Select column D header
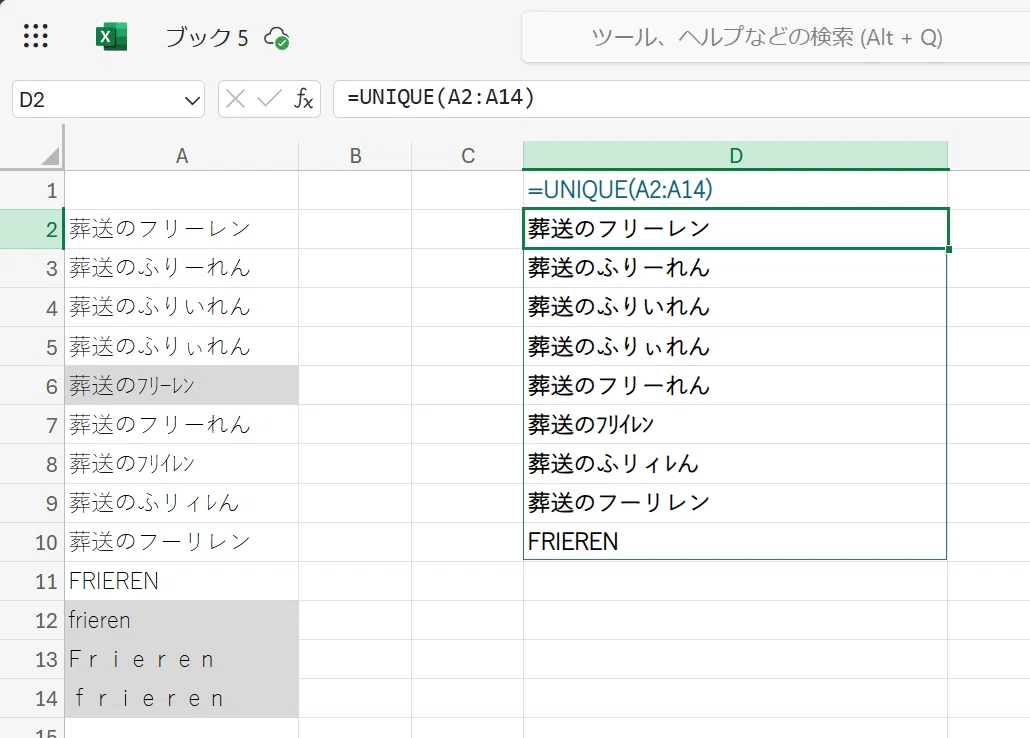 [x=736, y=156]
